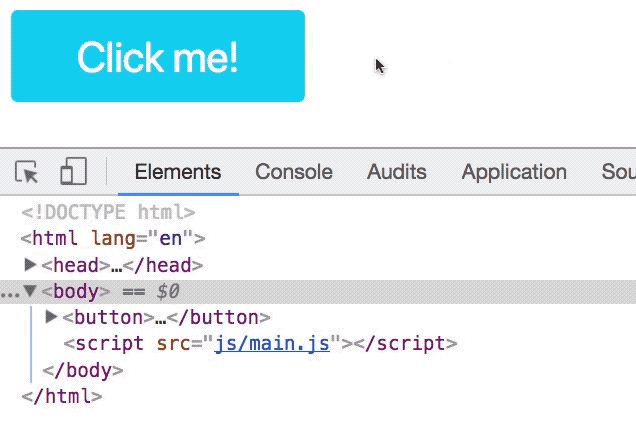Select the DOCTYPE html line

[108, 212]
